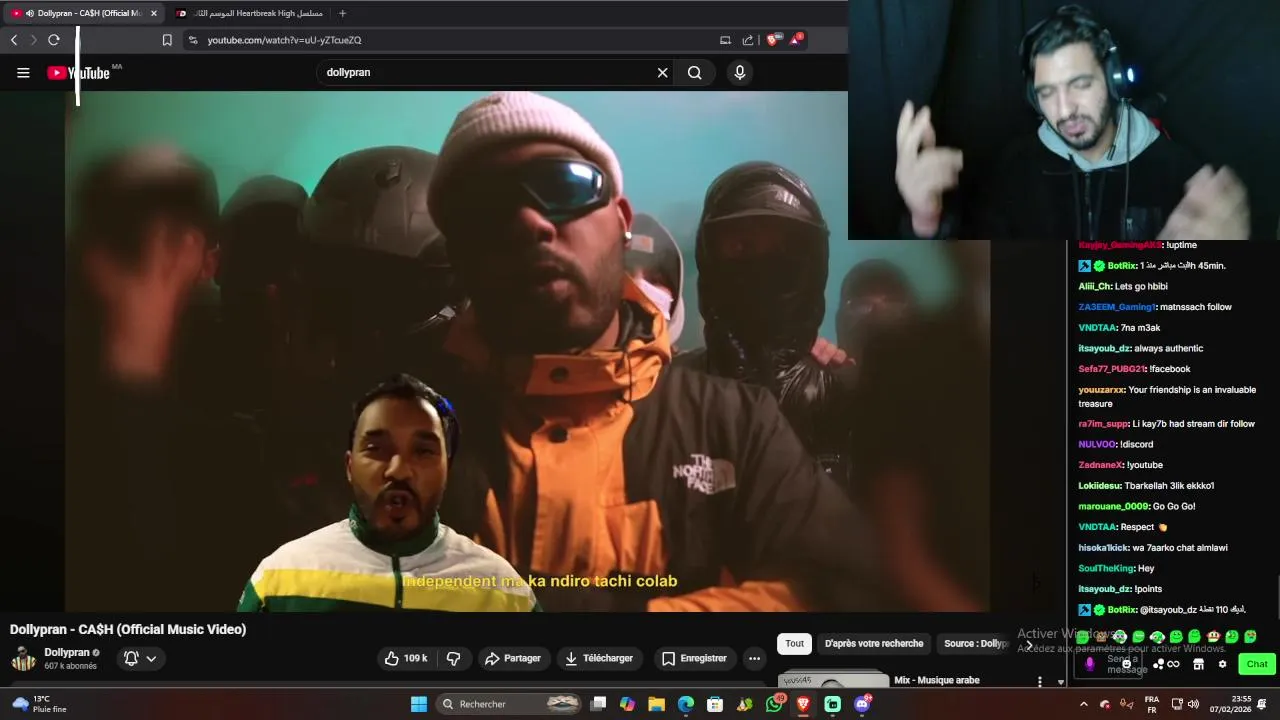Click BotRix on the 45min message
Image resolution: width=1280 pixels, height=720 pixels.
[1122, 266]
